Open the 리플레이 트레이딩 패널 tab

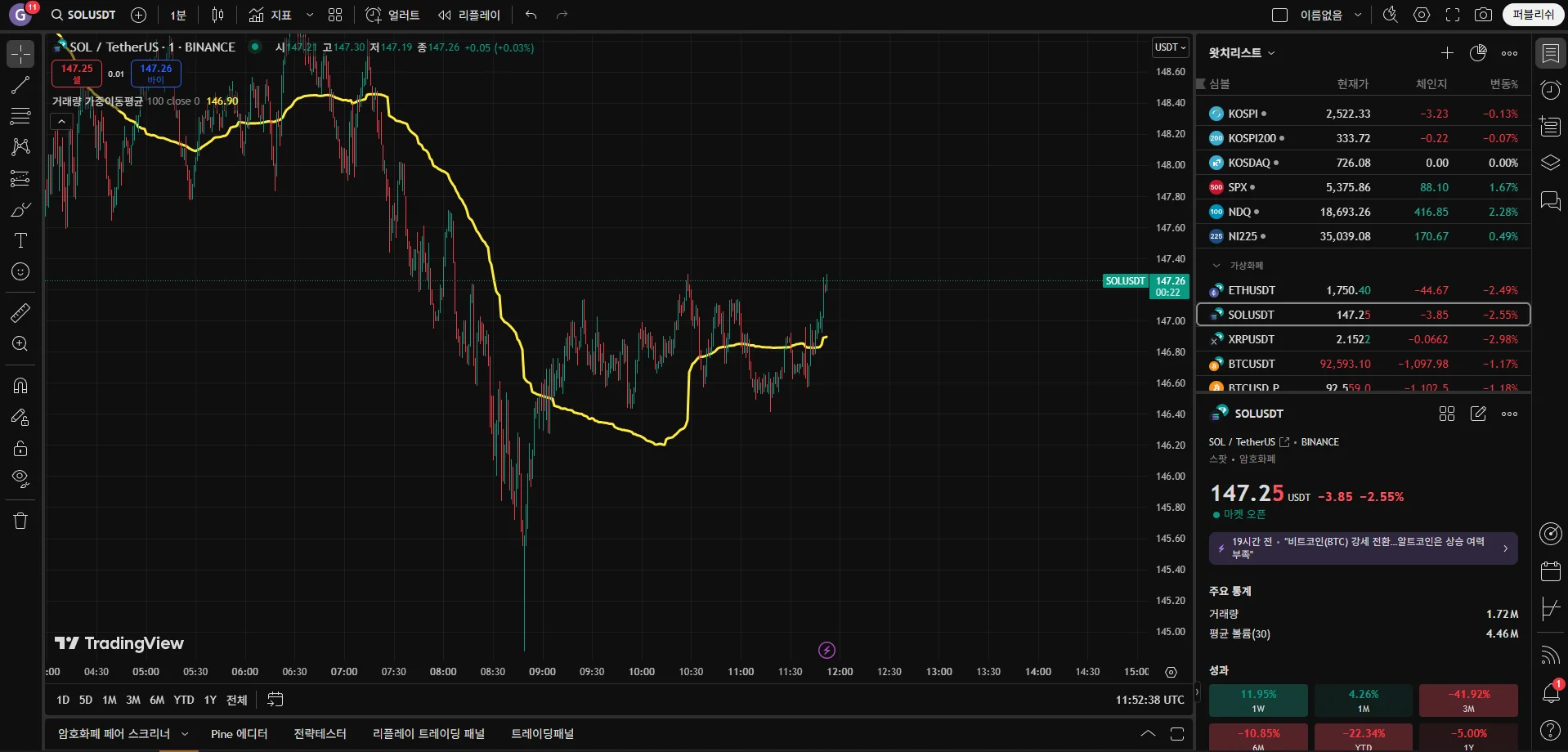(x=428, y=734)
